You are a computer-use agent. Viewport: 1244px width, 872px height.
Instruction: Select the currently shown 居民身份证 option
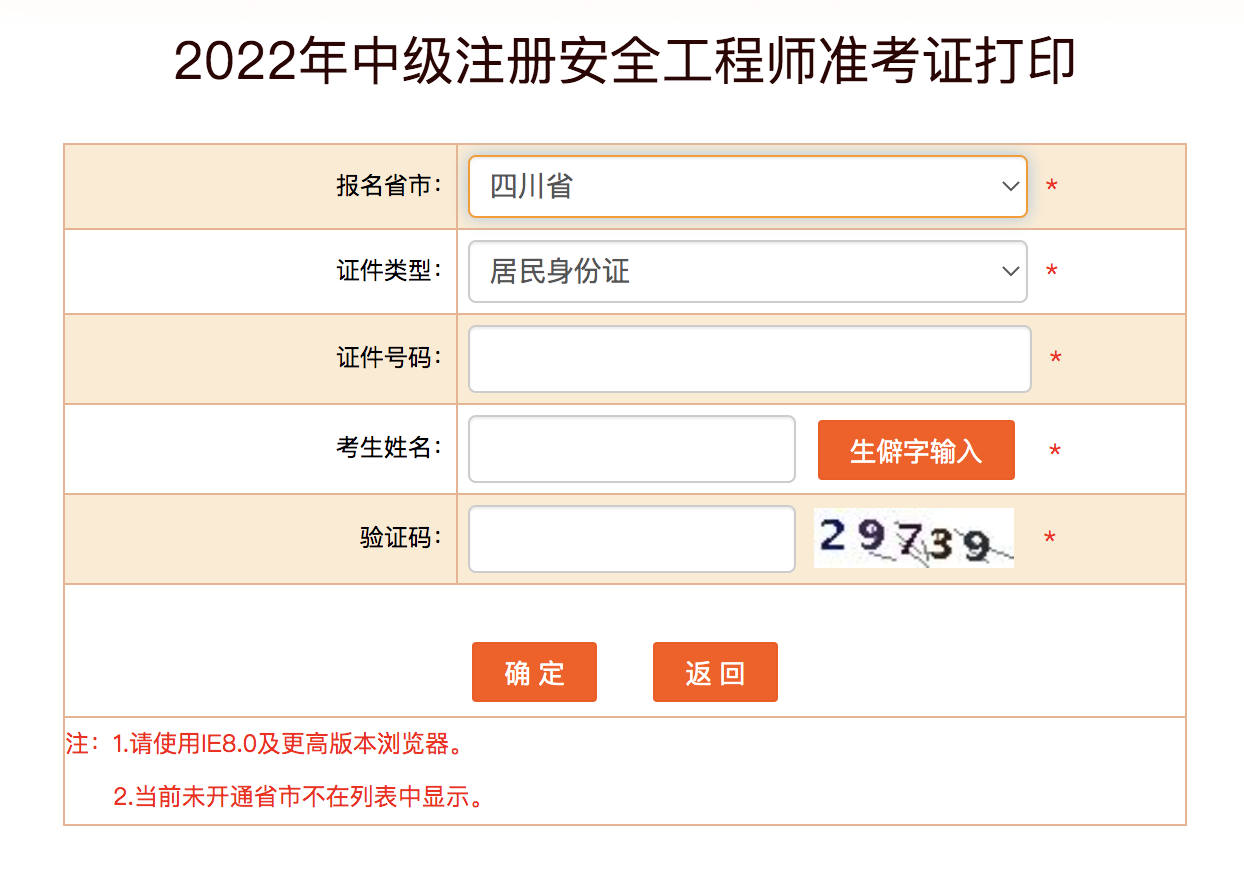click(x=746, y=271)
